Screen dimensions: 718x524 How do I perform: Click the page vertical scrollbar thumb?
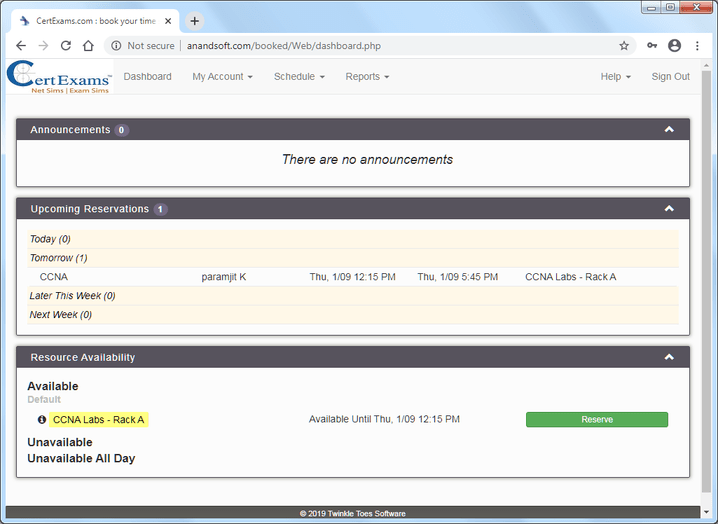click(x=706, y=281)
